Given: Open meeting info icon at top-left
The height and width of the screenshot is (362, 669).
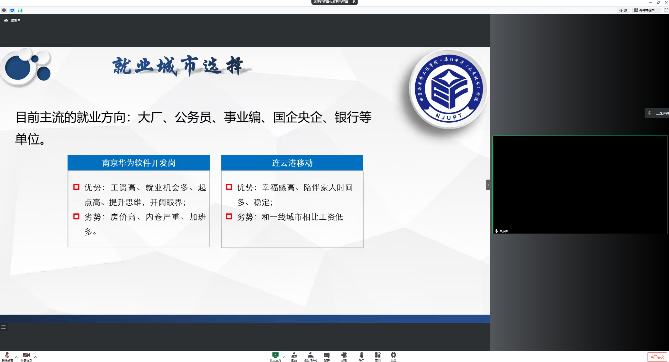Looking at the screenshot, I should 4,10.
